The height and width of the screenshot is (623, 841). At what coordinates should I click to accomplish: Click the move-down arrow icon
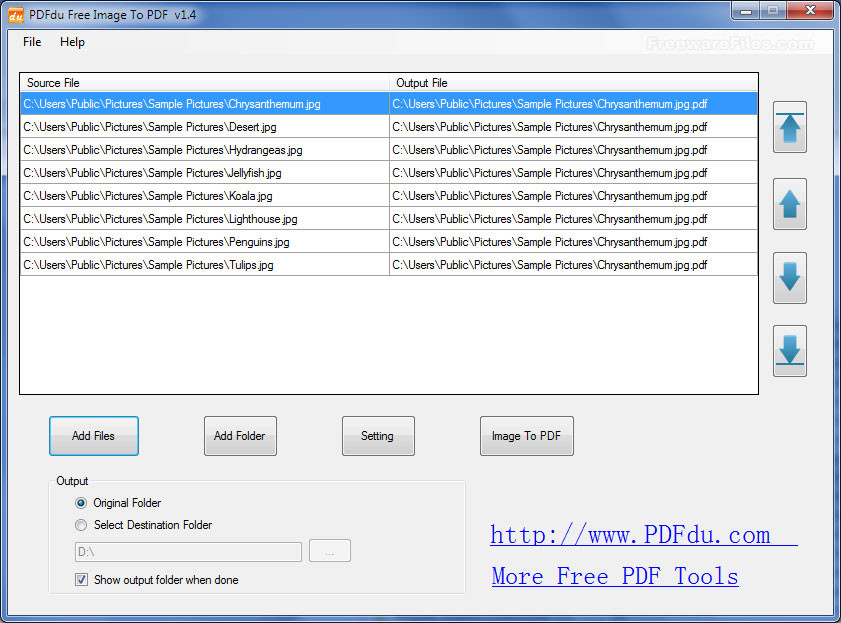tap(790, 278)
